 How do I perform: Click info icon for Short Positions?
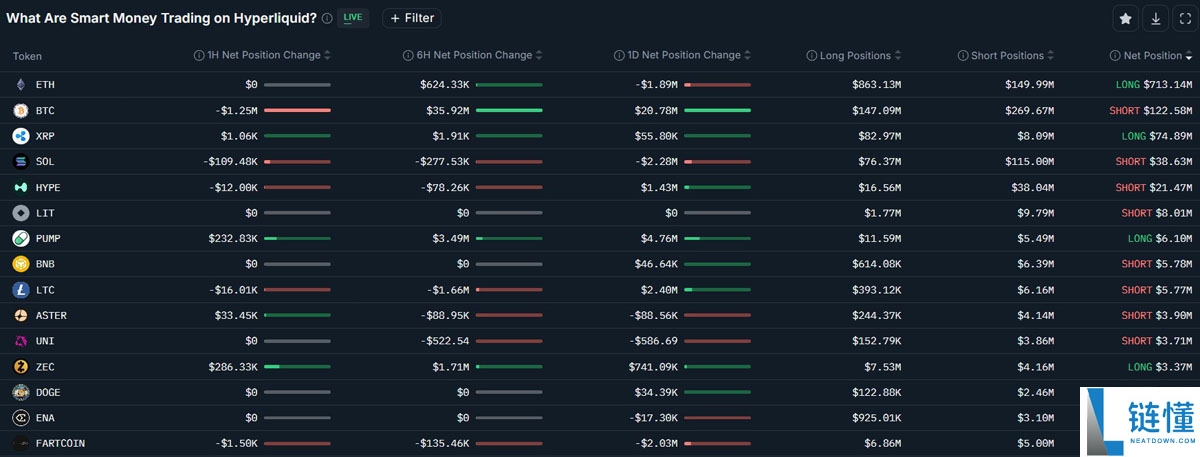962,56
